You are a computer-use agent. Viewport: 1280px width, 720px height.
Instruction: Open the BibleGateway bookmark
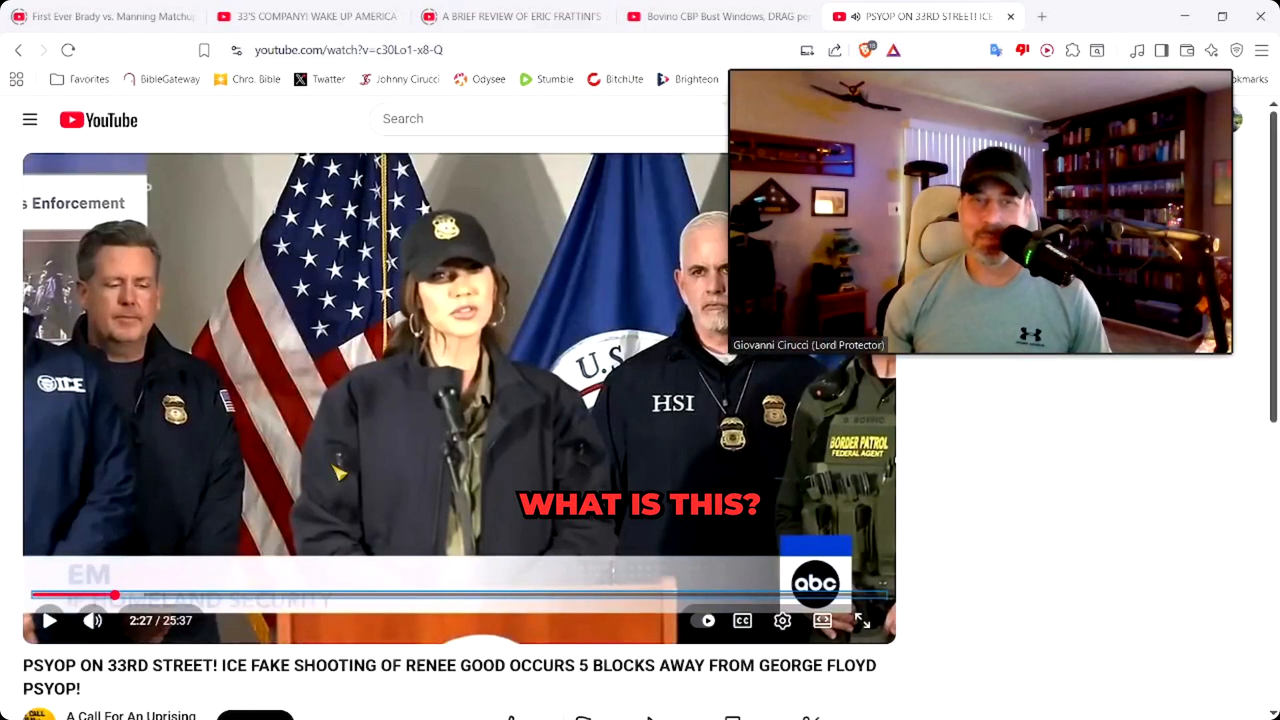click(161, 79)
